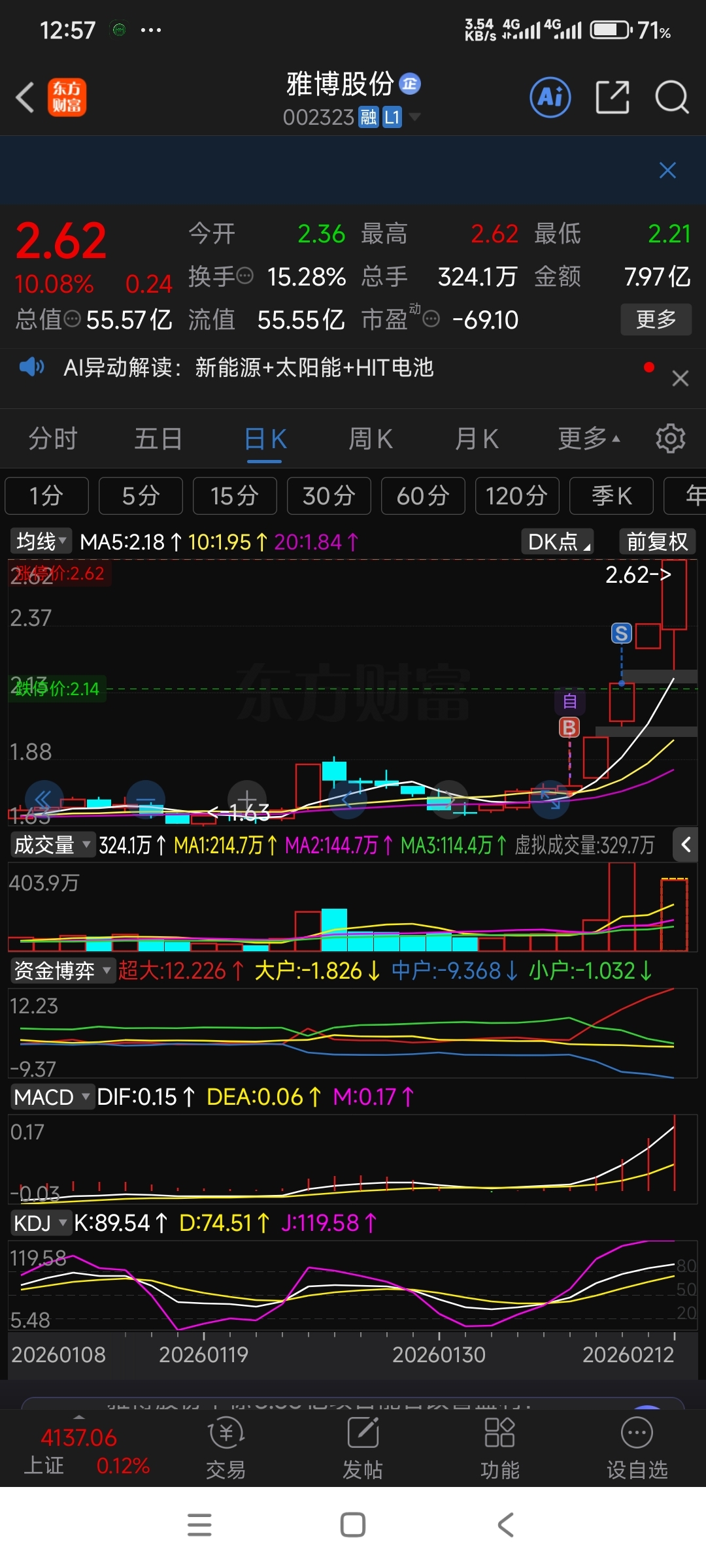Tap the fast-left double arrow chart button
The width and height of the screenshot is (706, 1568).
click(44, 798)
